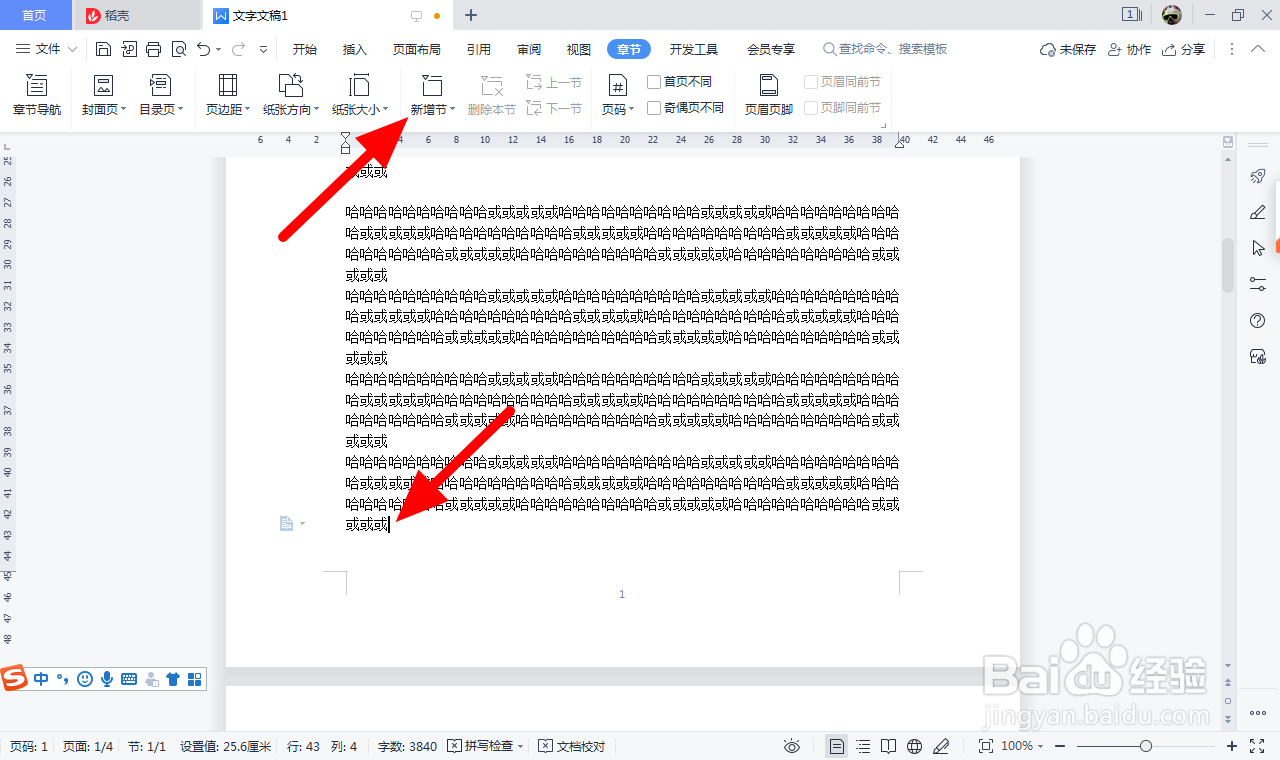Open the 引用 ribbon tab
Image resolution: width=1280 pixels, height=760 pixels.
[x=479, y=49]
